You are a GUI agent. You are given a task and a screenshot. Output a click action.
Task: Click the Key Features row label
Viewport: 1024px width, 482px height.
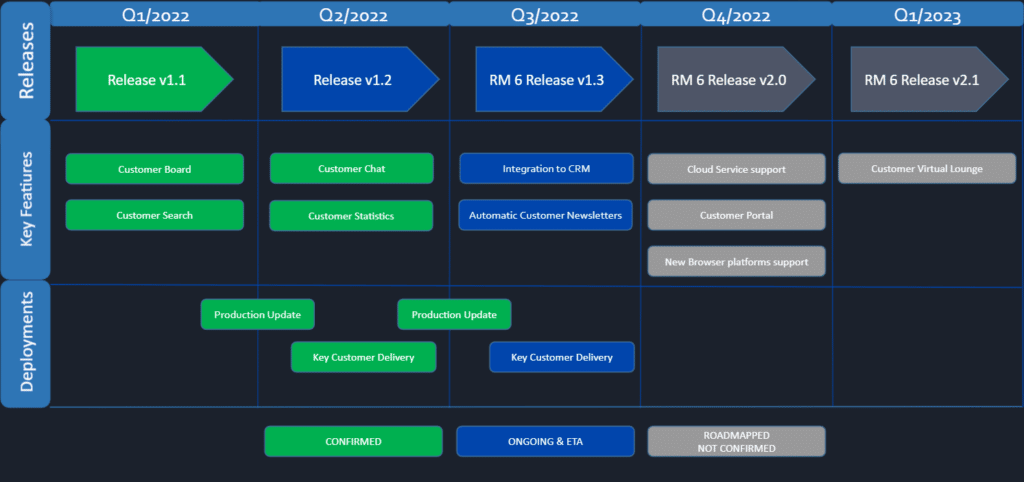(x=25, y=199)
